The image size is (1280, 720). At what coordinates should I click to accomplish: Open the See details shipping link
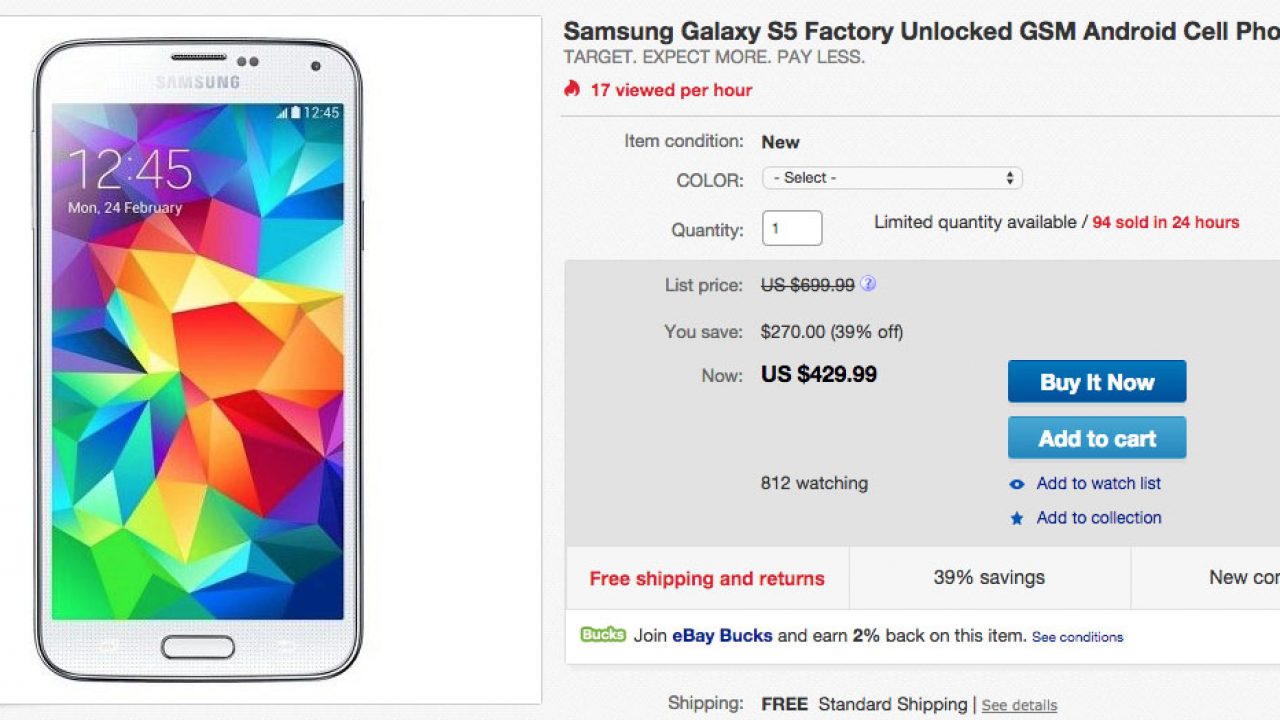[x=1019, y=706]
